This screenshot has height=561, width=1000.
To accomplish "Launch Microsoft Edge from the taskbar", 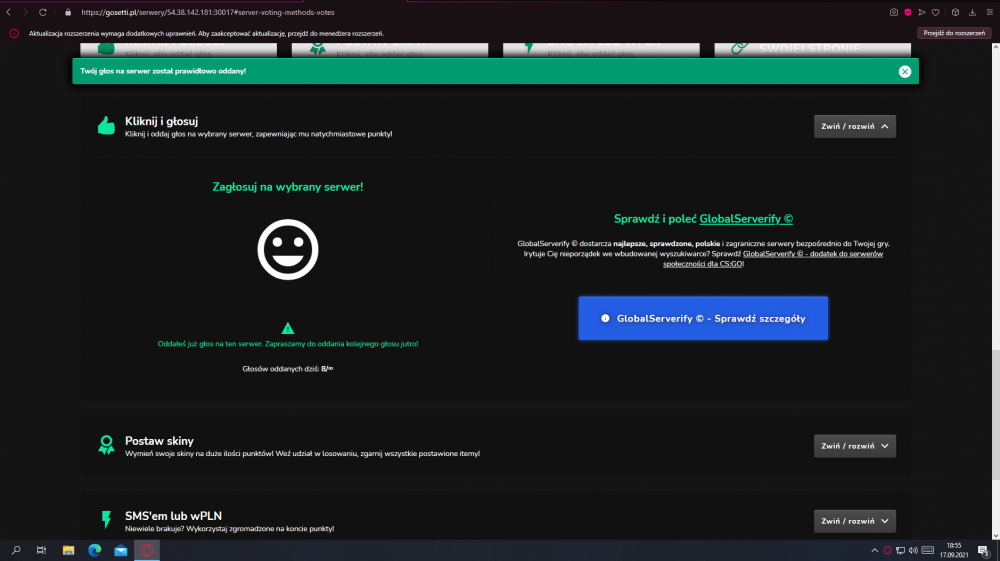I will tap(94, 550).
